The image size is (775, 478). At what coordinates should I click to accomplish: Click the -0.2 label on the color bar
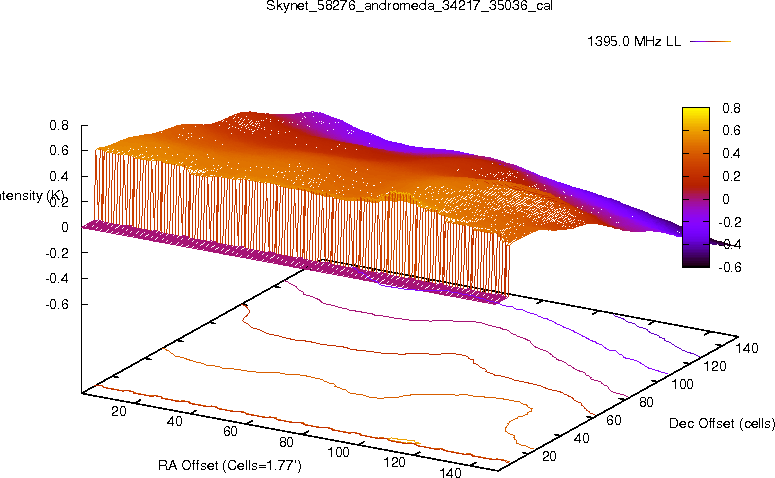[729, 222]
